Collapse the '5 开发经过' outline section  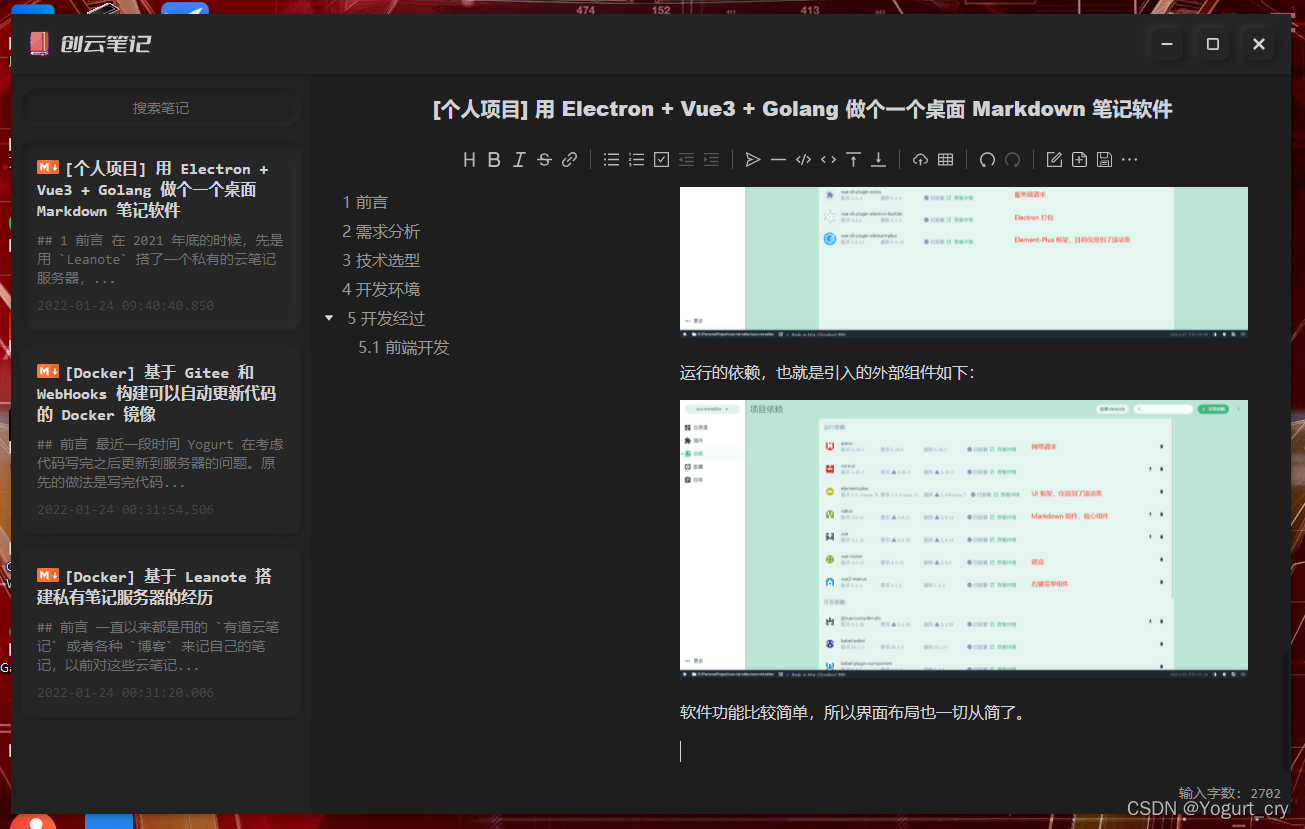click(330, 318)
